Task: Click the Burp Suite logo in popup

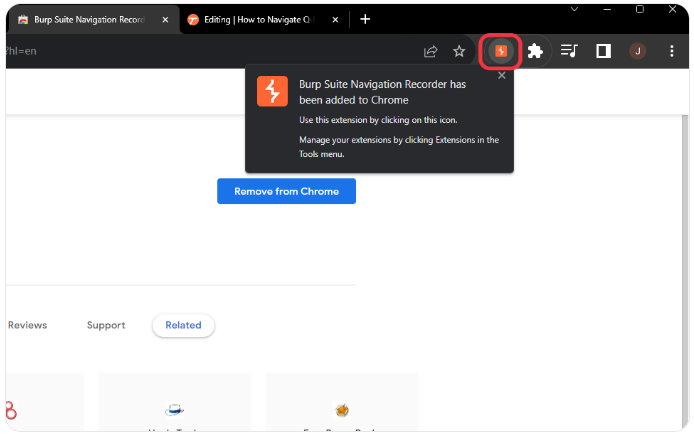Action: (272, 92)
